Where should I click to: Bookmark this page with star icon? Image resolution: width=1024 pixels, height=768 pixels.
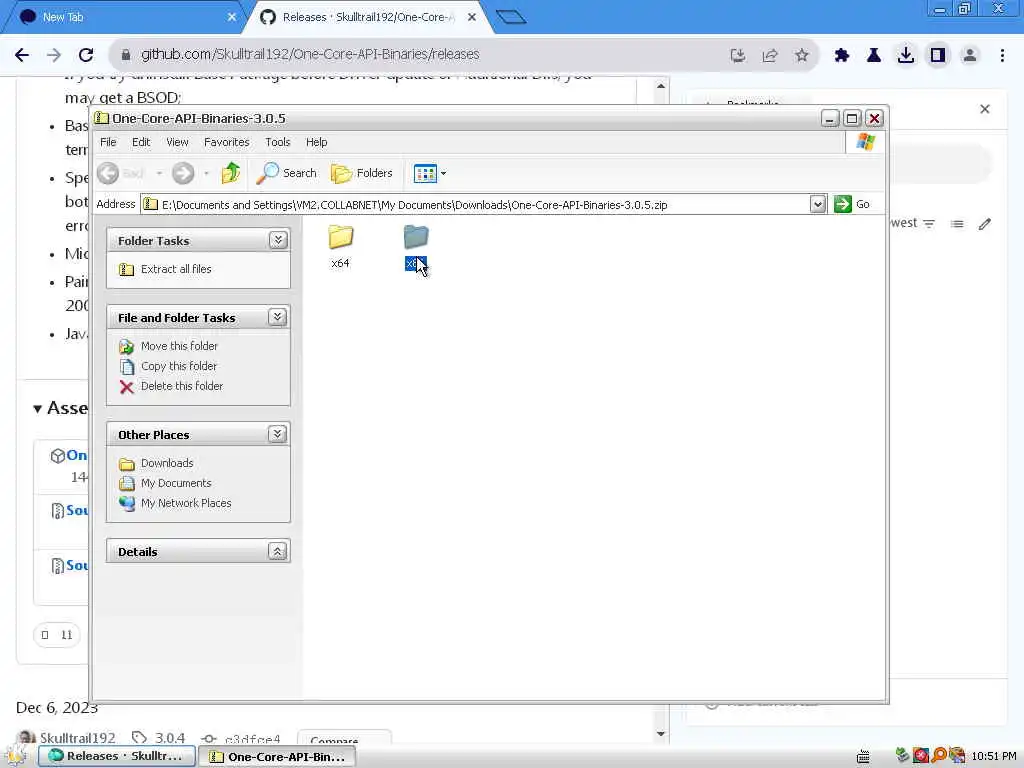point(802,56)
